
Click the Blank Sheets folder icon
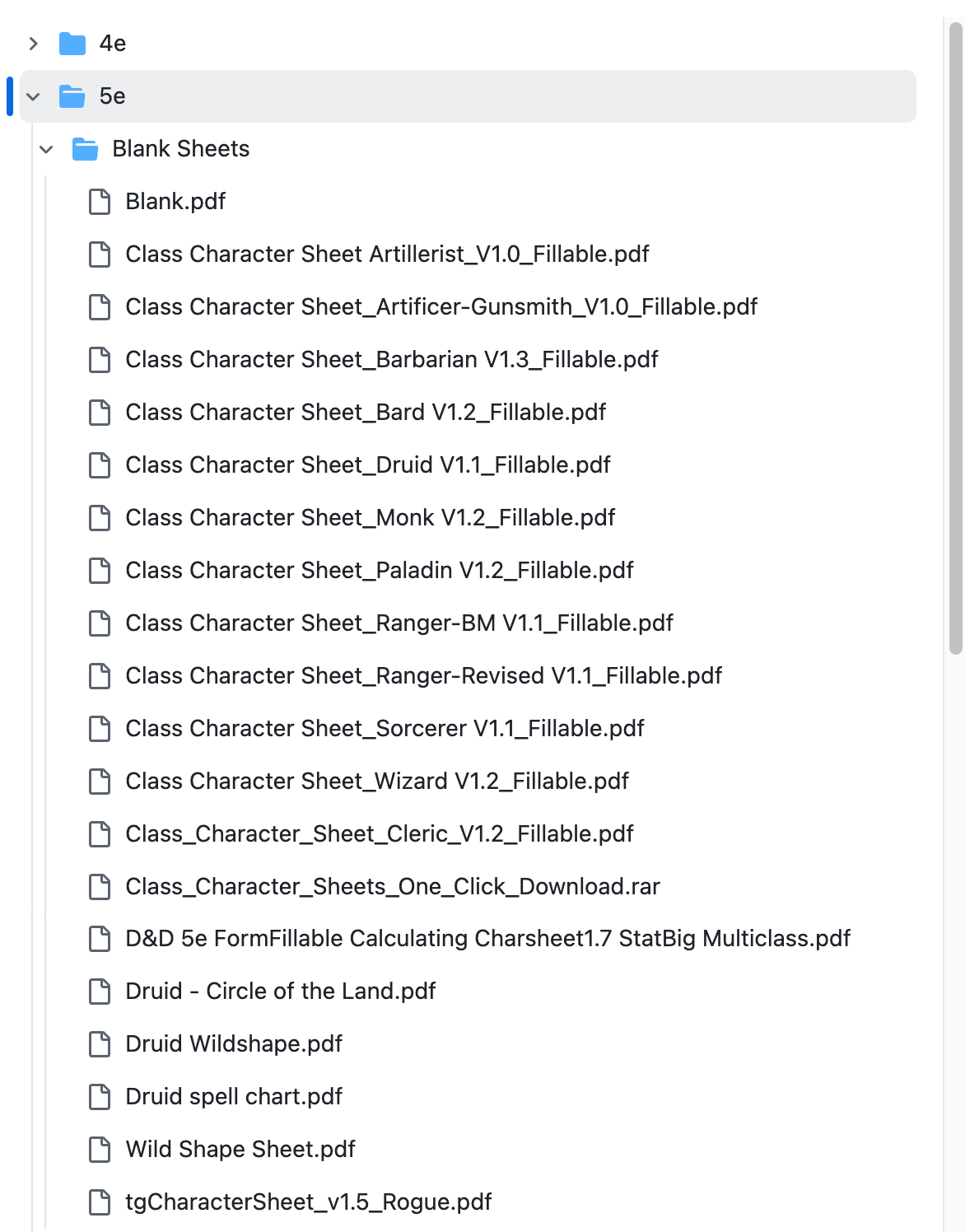click(x=86, y=149)
